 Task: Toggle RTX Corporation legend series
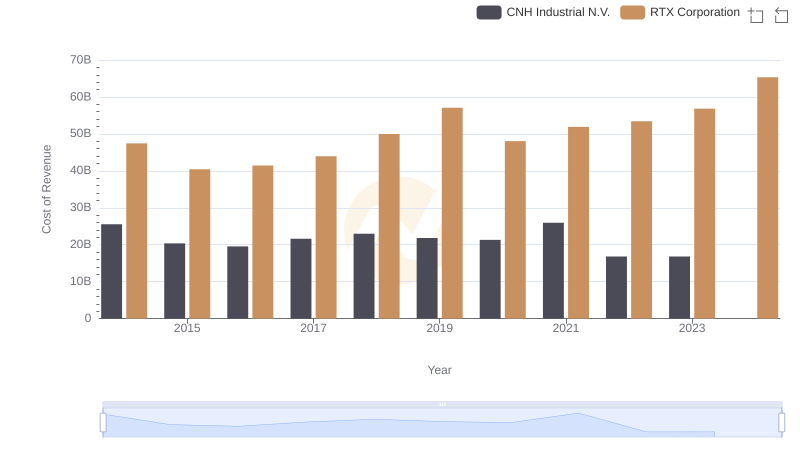(680, 12)
